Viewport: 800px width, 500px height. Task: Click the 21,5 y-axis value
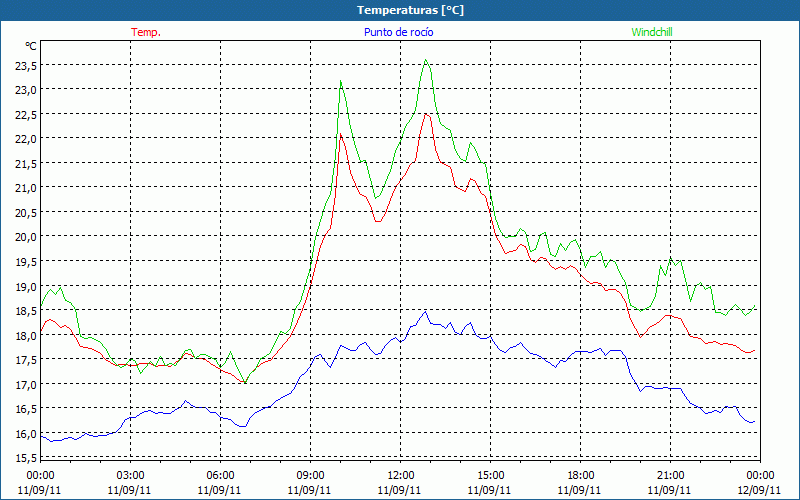pyautogui.click(x=26, y=164)
